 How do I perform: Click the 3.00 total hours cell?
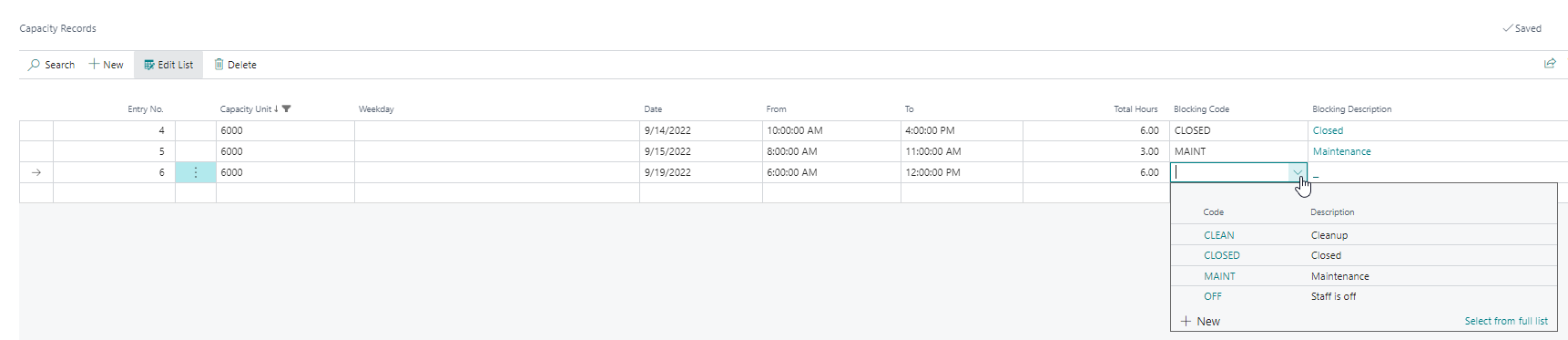click(1096, 151)
